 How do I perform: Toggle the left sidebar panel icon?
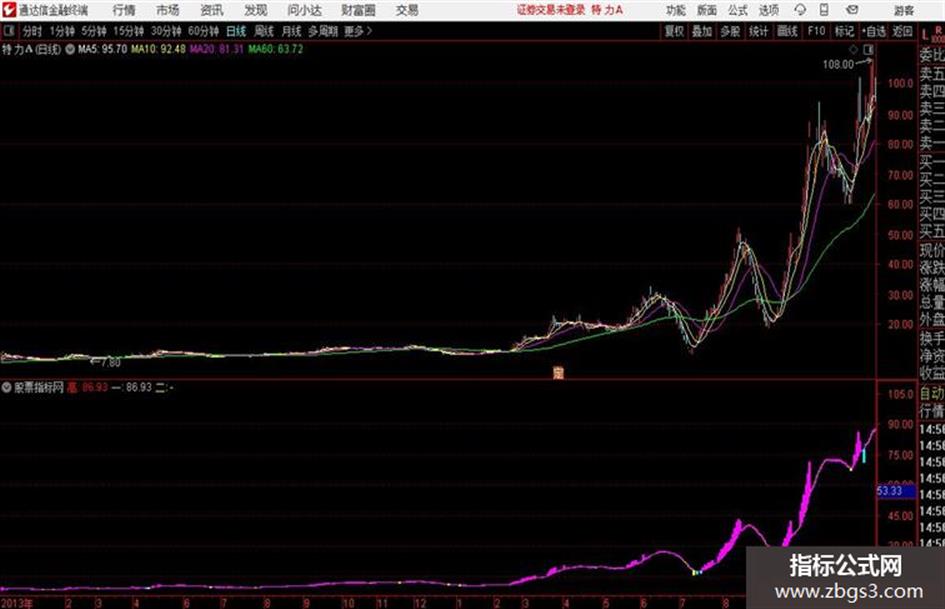click(8, 31)
